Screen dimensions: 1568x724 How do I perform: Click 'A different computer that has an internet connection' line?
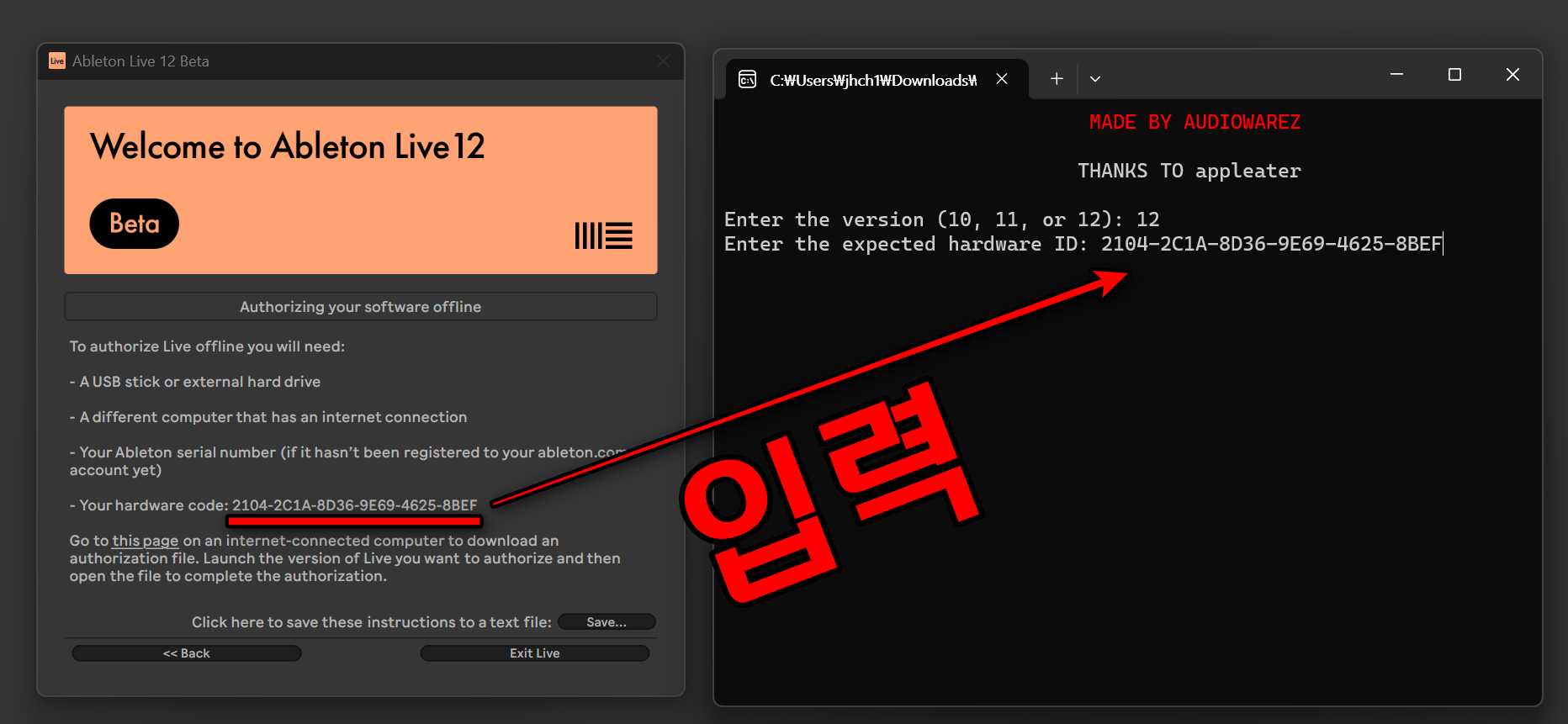[268, 417]
